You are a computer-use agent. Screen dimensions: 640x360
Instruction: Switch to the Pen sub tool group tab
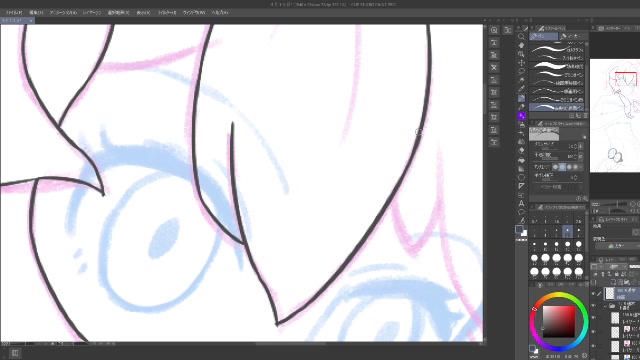click(x=543, y=36)
